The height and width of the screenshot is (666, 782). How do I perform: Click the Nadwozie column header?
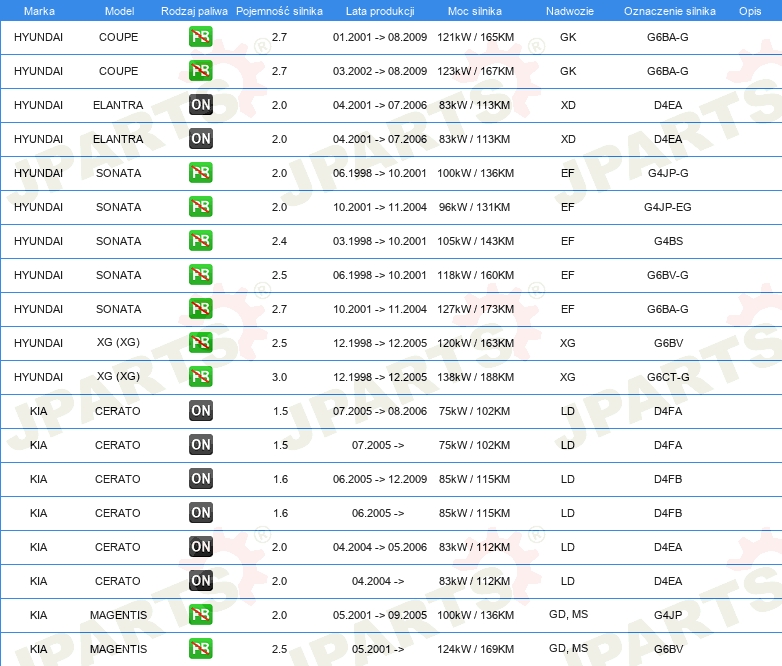click(x=570, y=11)
